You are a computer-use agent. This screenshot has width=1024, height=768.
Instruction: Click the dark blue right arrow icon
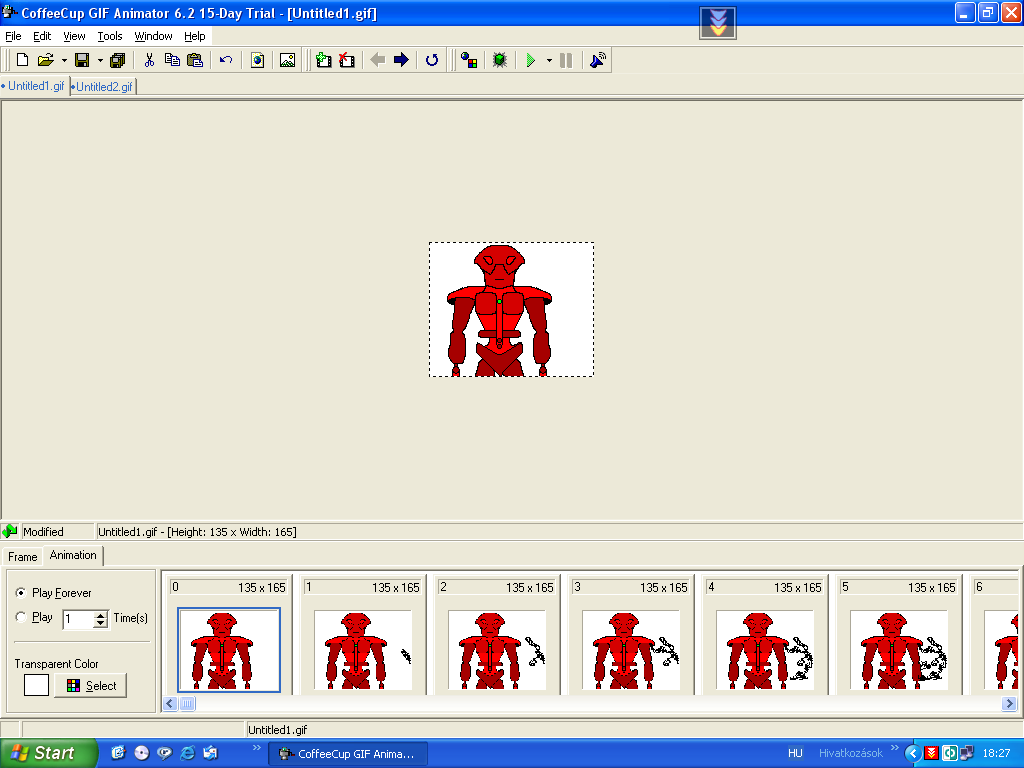401,60
